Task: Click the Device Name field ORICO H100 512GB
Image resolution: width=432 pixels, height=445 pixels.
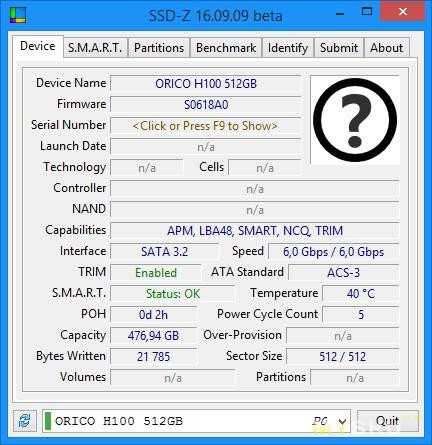Action: pos(205,83)
